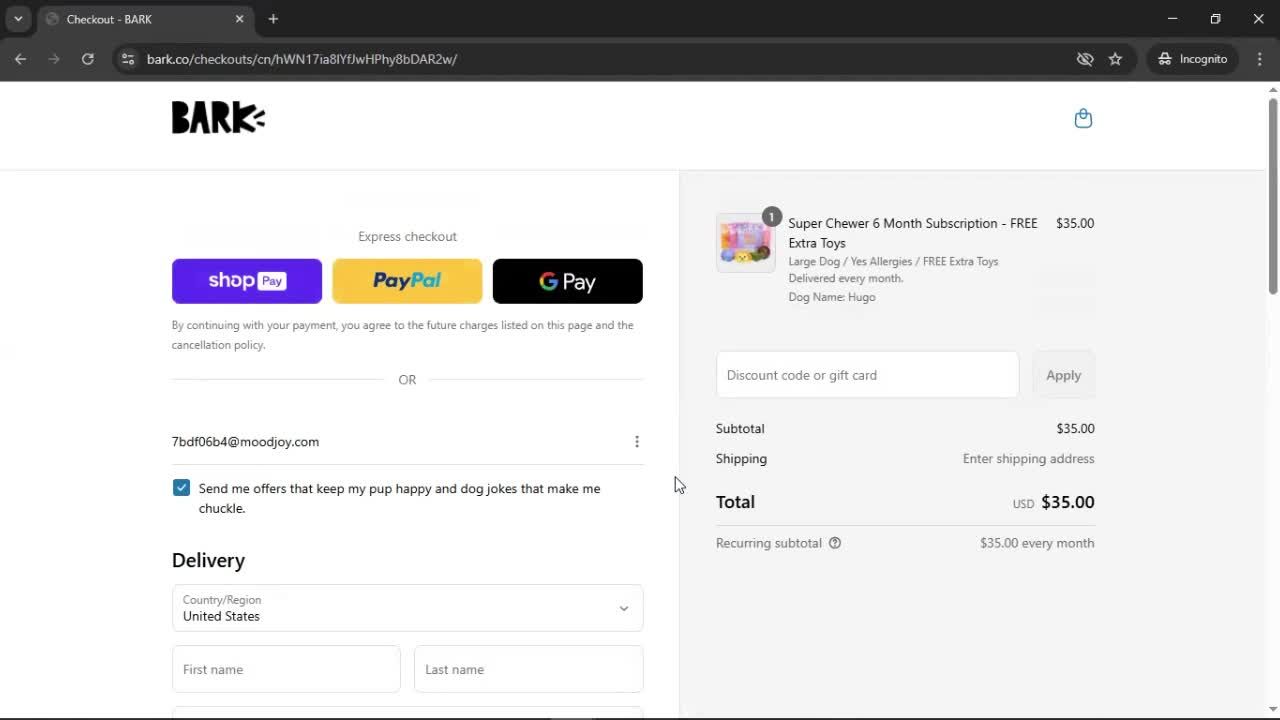
Task: Click the First name field
Action: [x=286, y=669]
